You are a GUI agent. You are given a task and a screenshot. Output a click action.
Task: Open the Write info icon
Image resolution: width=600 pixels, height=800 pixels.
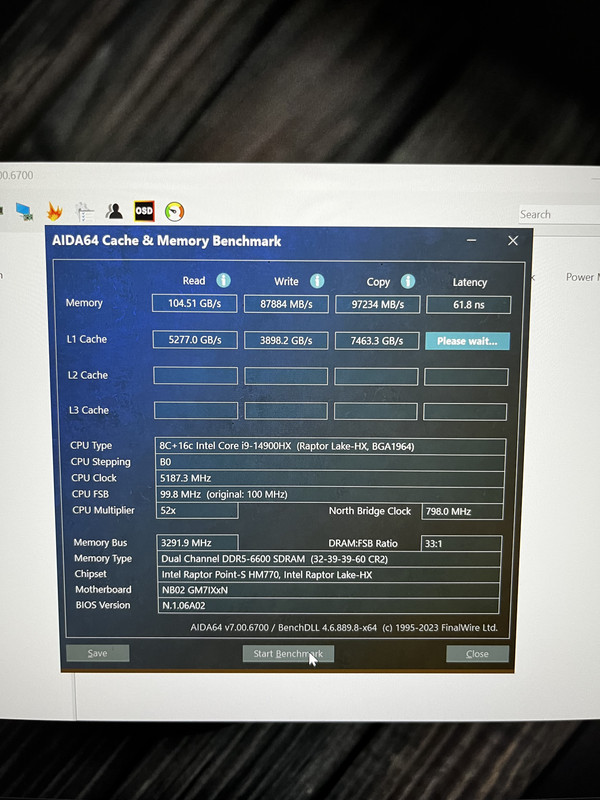[317, 281]
